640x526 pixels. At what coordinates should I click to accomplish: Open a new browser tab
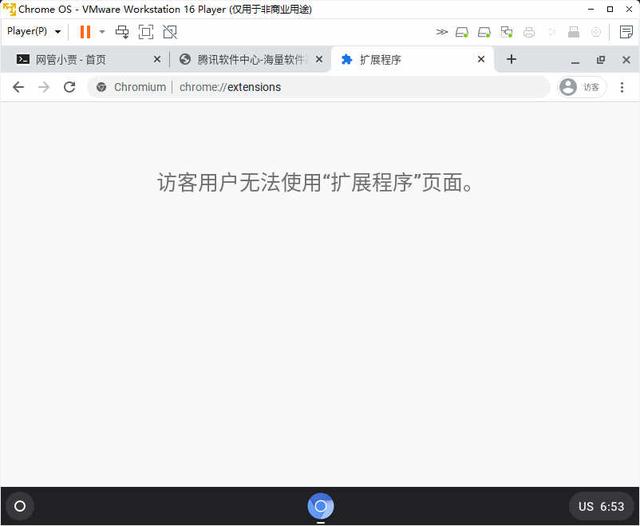(511, 60)
